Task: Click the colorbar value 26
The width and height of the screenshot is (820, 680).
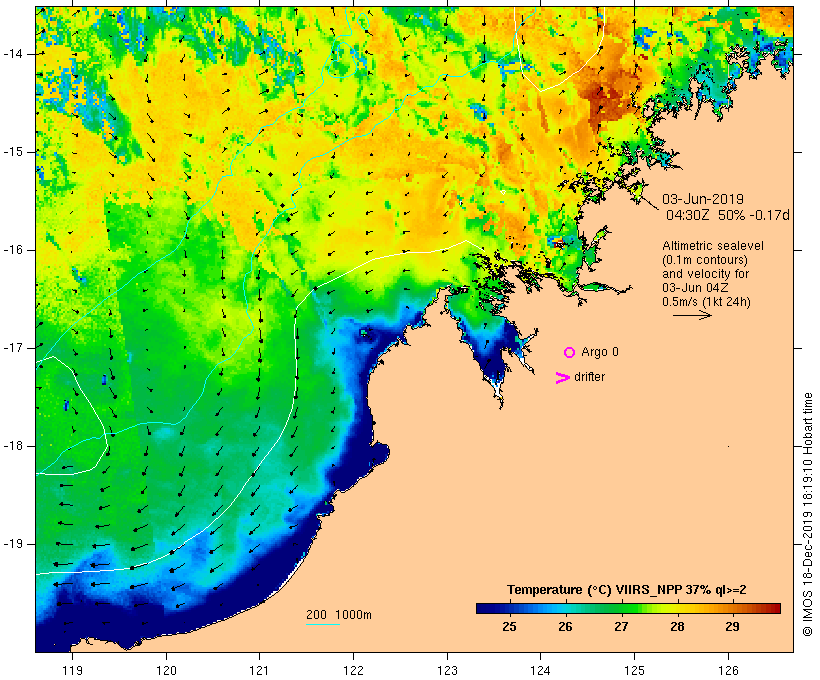Action: [x=565, y=627]
